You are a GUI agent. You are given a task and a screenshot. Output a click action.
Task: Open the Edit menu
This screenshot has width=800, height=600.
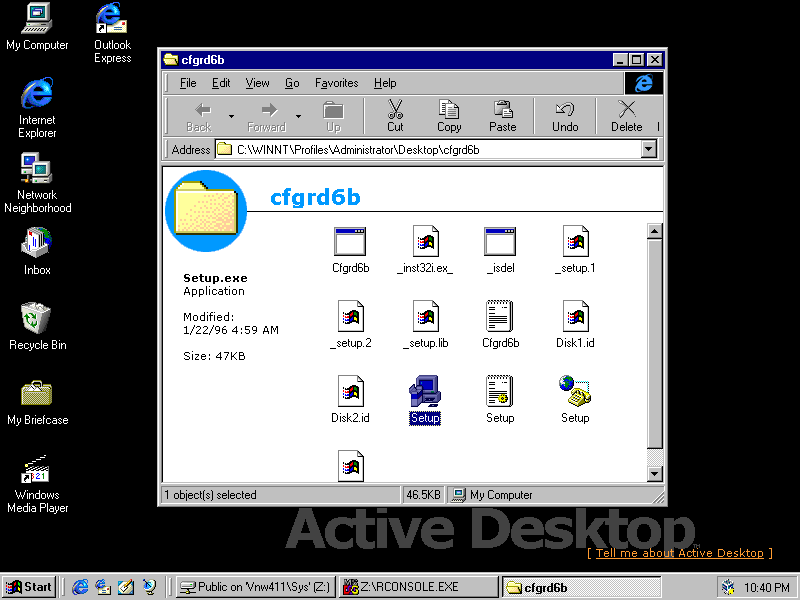point(221,83)
